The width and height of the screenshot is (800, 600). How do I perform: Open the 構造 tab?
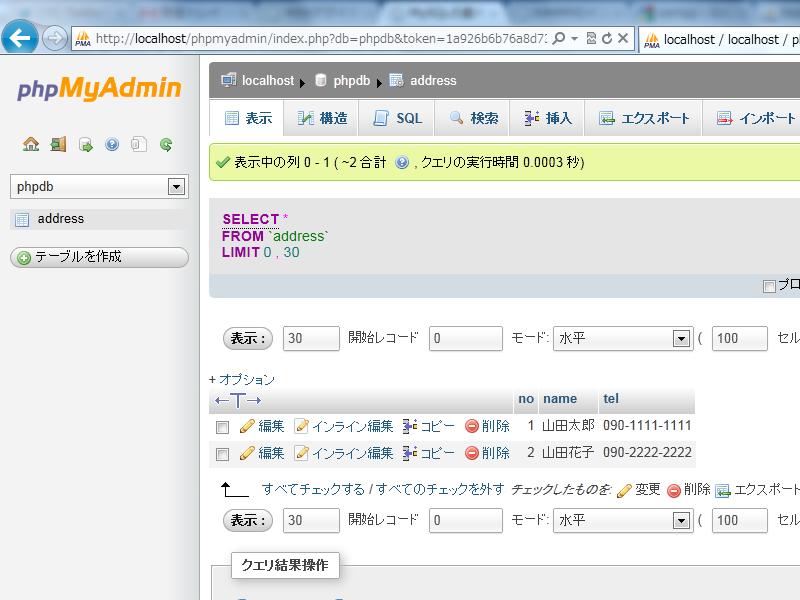[x=323, y=118]
